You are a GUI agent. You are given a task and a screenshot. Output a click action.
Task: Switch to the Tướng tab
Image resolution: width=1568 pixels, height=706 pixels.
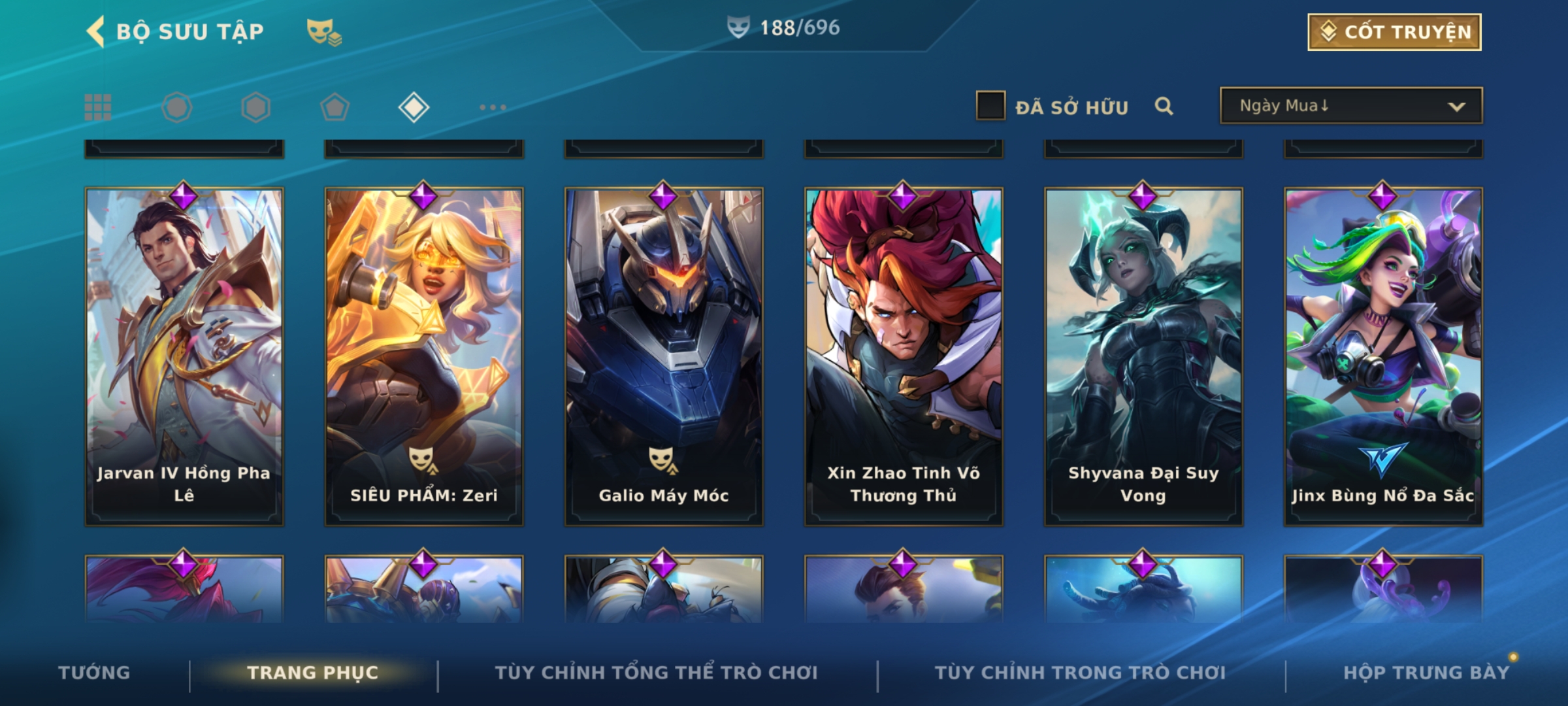[94, 673]
